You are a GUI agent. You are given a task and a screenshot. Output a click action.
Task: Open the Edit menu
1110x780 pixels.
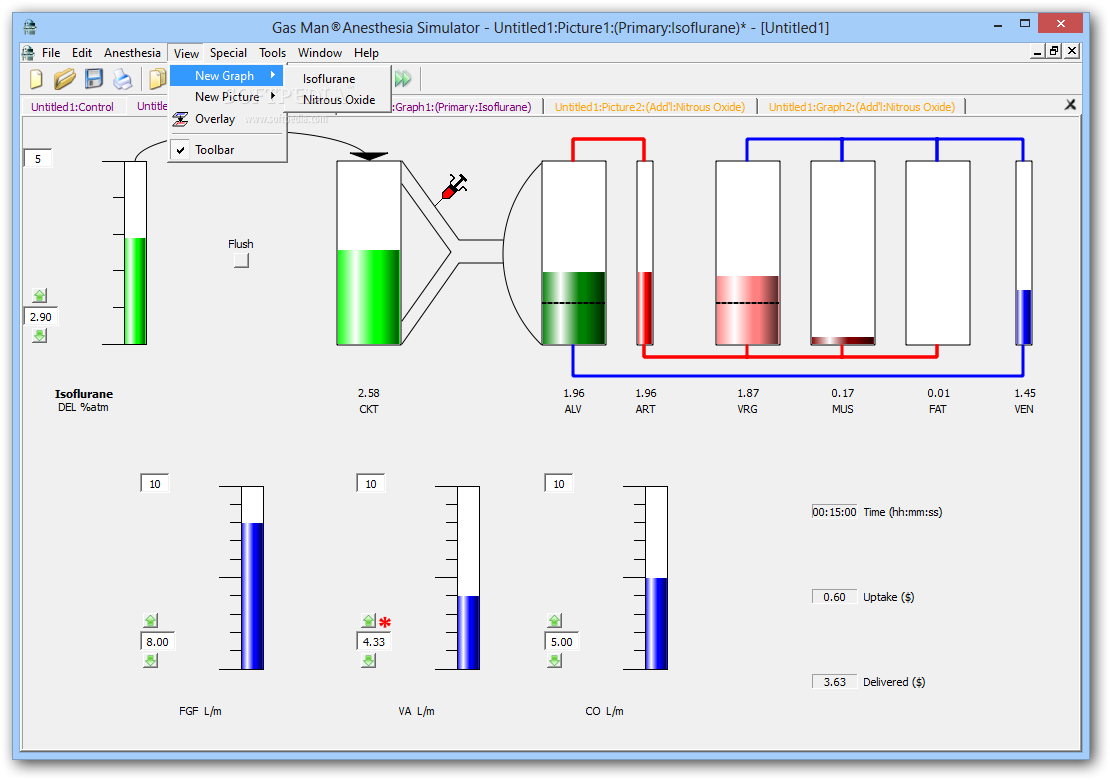[x=81, y=52]
